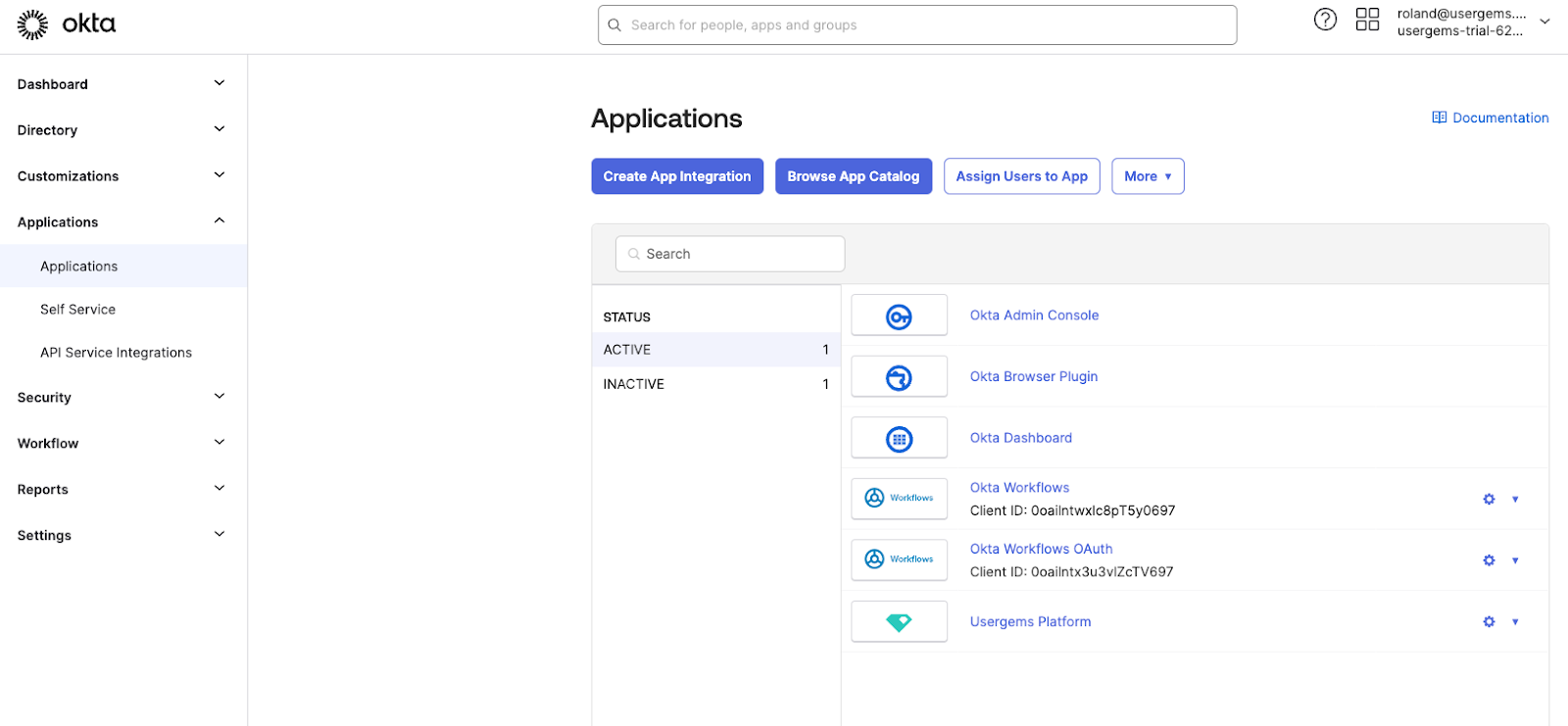The height and width of the screenshot is (726, 1568).
Task: Click the Documentation book icon
Action: click(1439, 118)
